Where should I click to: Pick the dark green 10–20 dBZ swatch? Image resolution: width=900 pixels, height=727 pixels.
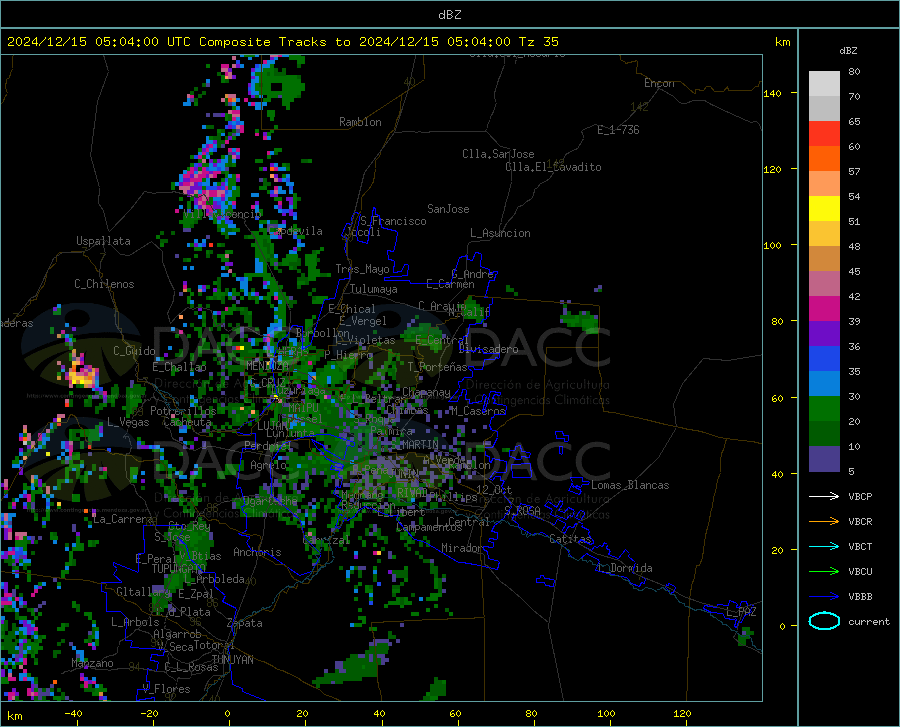pyautogui.click(x=824, y=434)
